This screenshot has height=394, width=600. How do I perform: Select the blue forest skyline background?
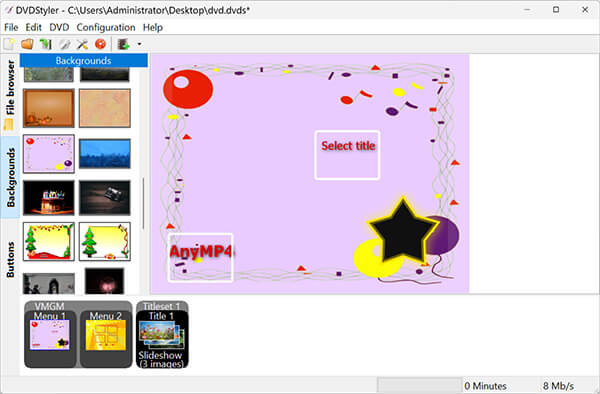pos(105,154)
